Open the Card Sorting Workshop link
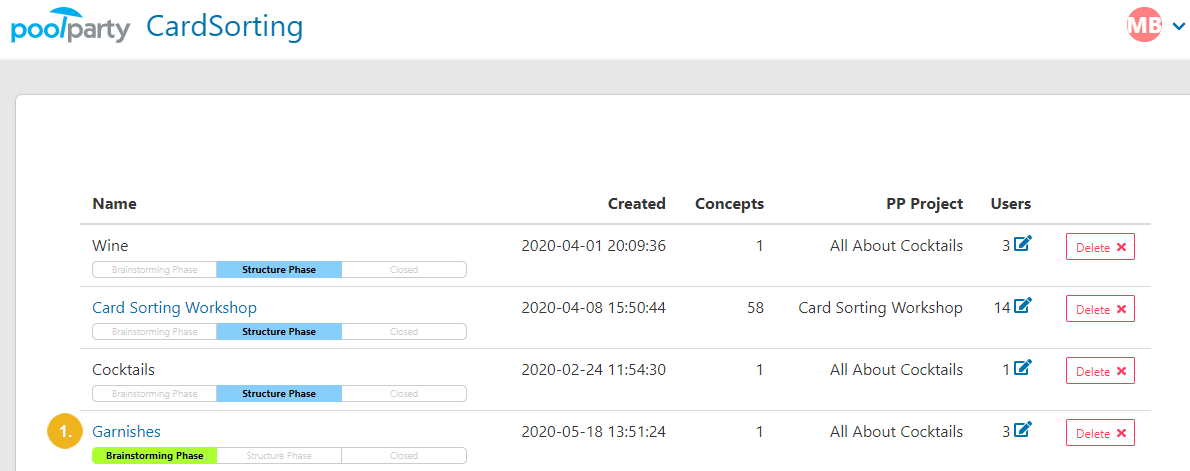 [175, 307]
